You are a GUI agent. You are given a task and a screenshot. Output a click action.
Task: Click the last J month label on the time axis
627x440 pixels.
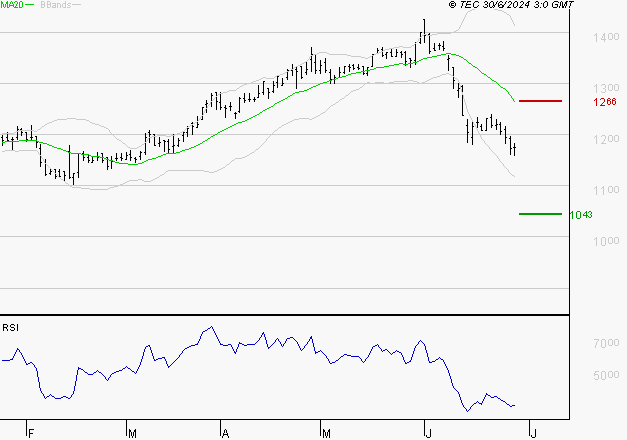click(533, 433)
